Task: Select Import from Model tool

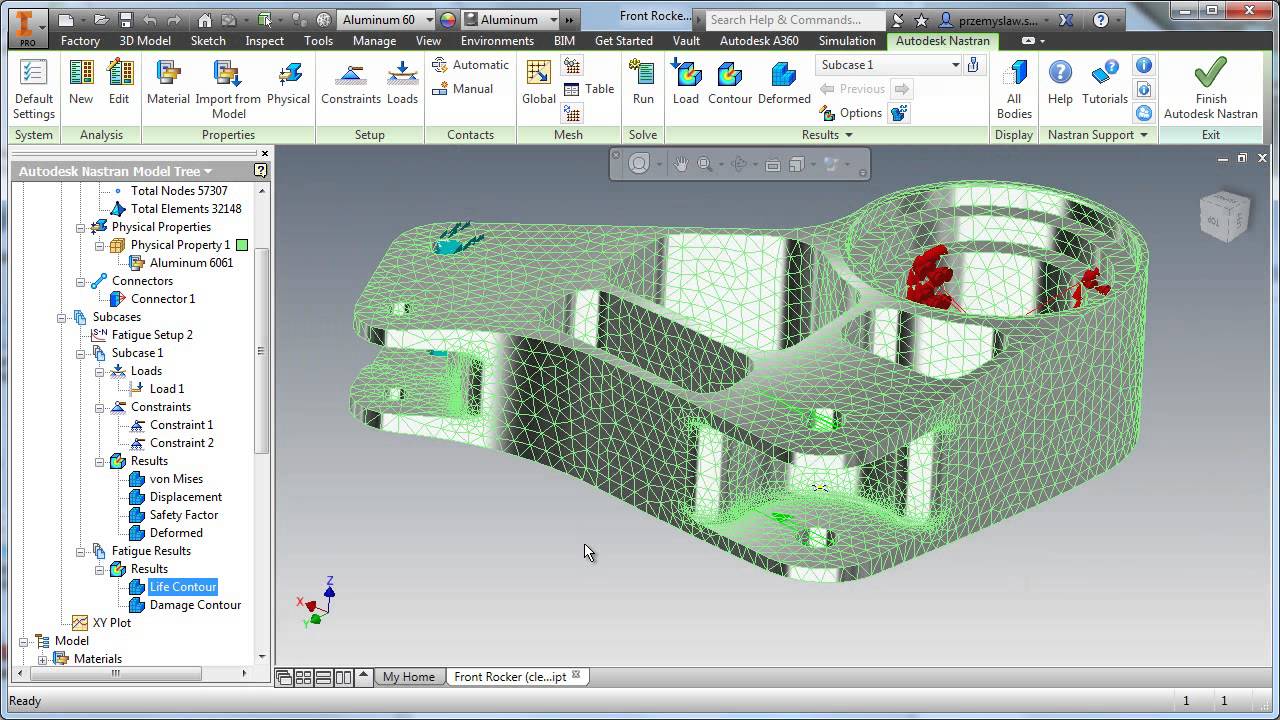Action: tap(228, 88)
